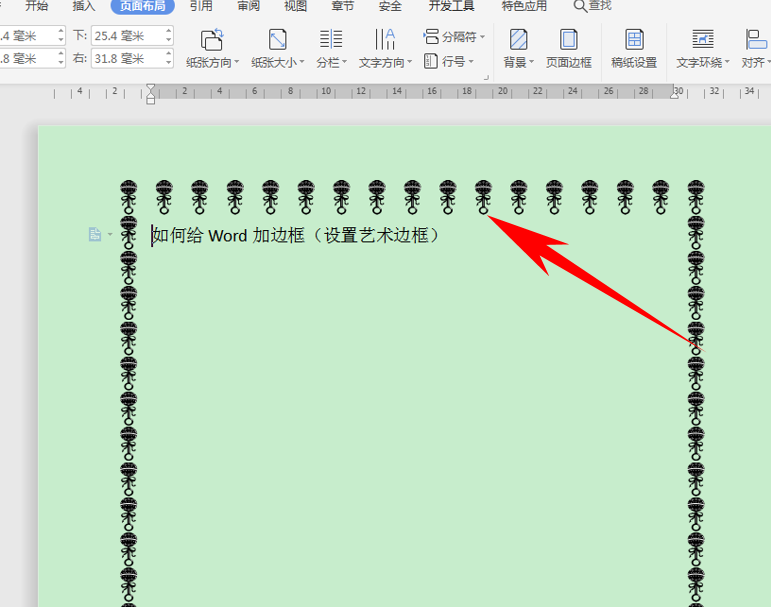Expand the 分隔符 dropdown arrow
Image resolution: width=771 pixels, height=607 pixels.
[482, 37]
